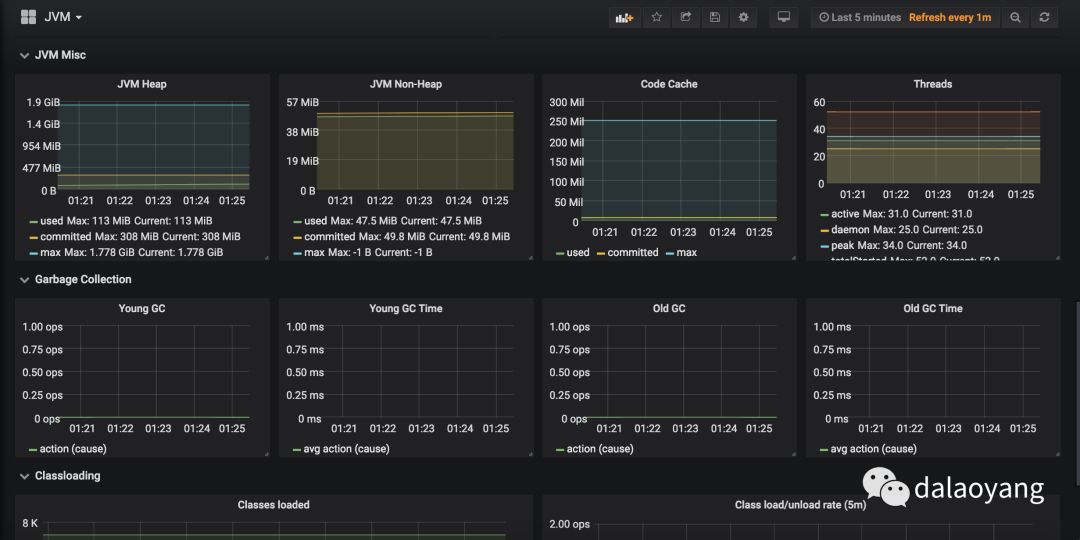
Task: Click the zoom out magnifier icon
Action: [x=1015, y=17]
